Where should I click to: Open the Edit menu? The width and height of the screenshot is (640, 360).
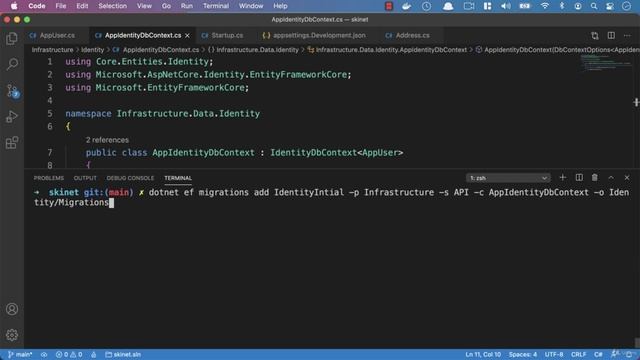(x=82, y=6)
